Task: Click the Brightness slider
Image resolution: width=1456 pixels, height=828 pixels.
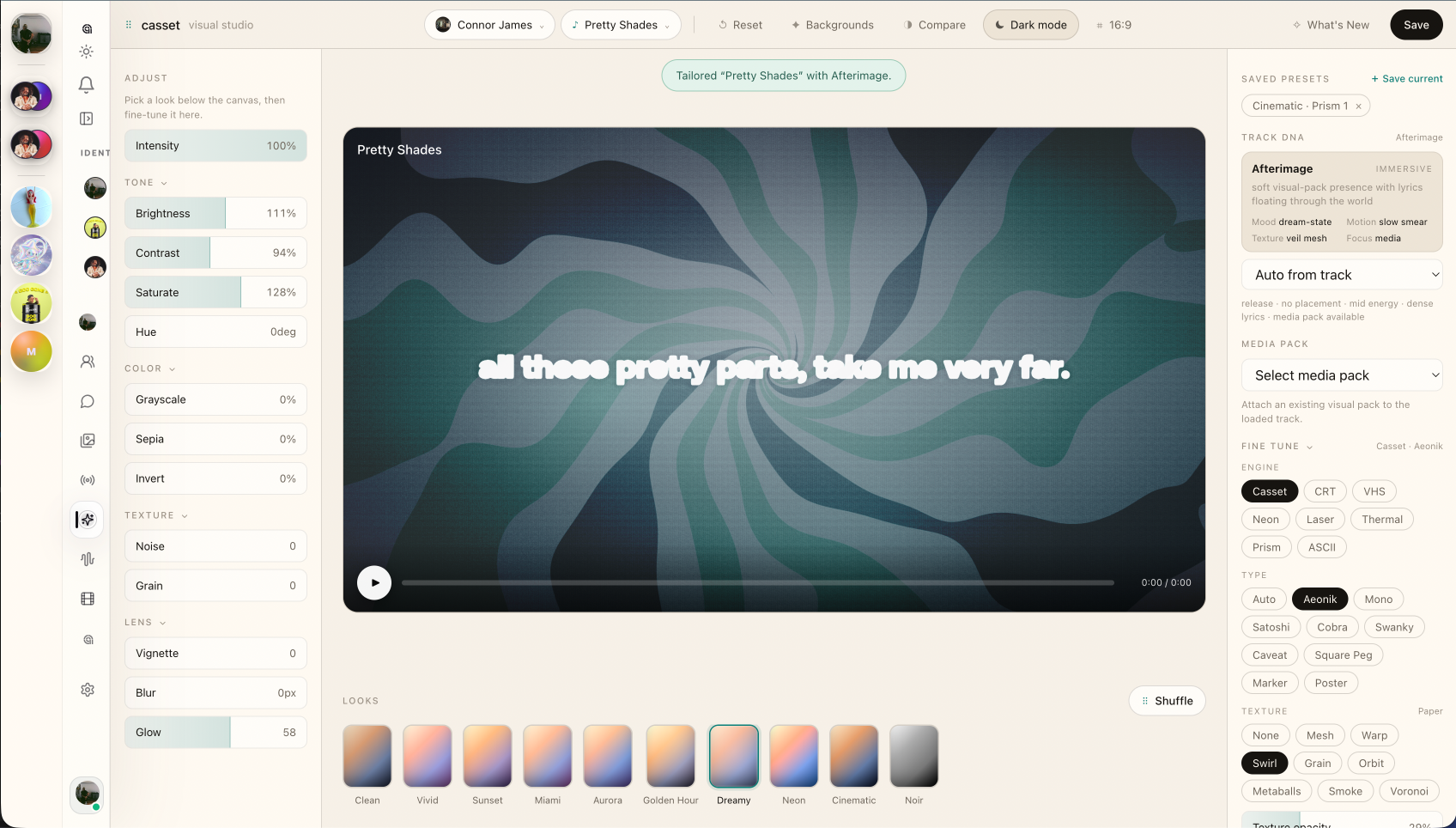Action: tap(215, 214)
